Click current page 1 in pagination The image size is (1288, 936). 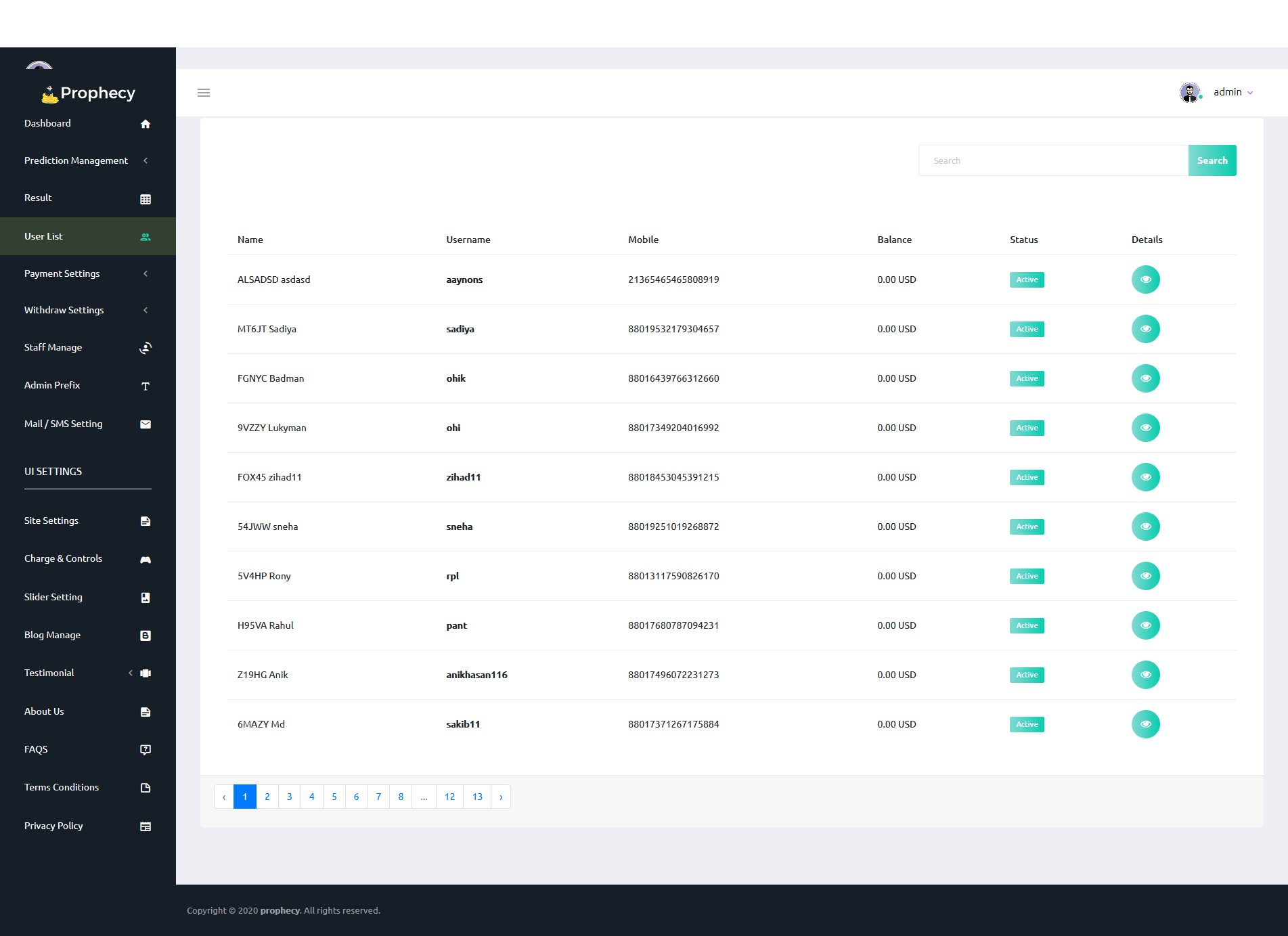click(245, 797)
